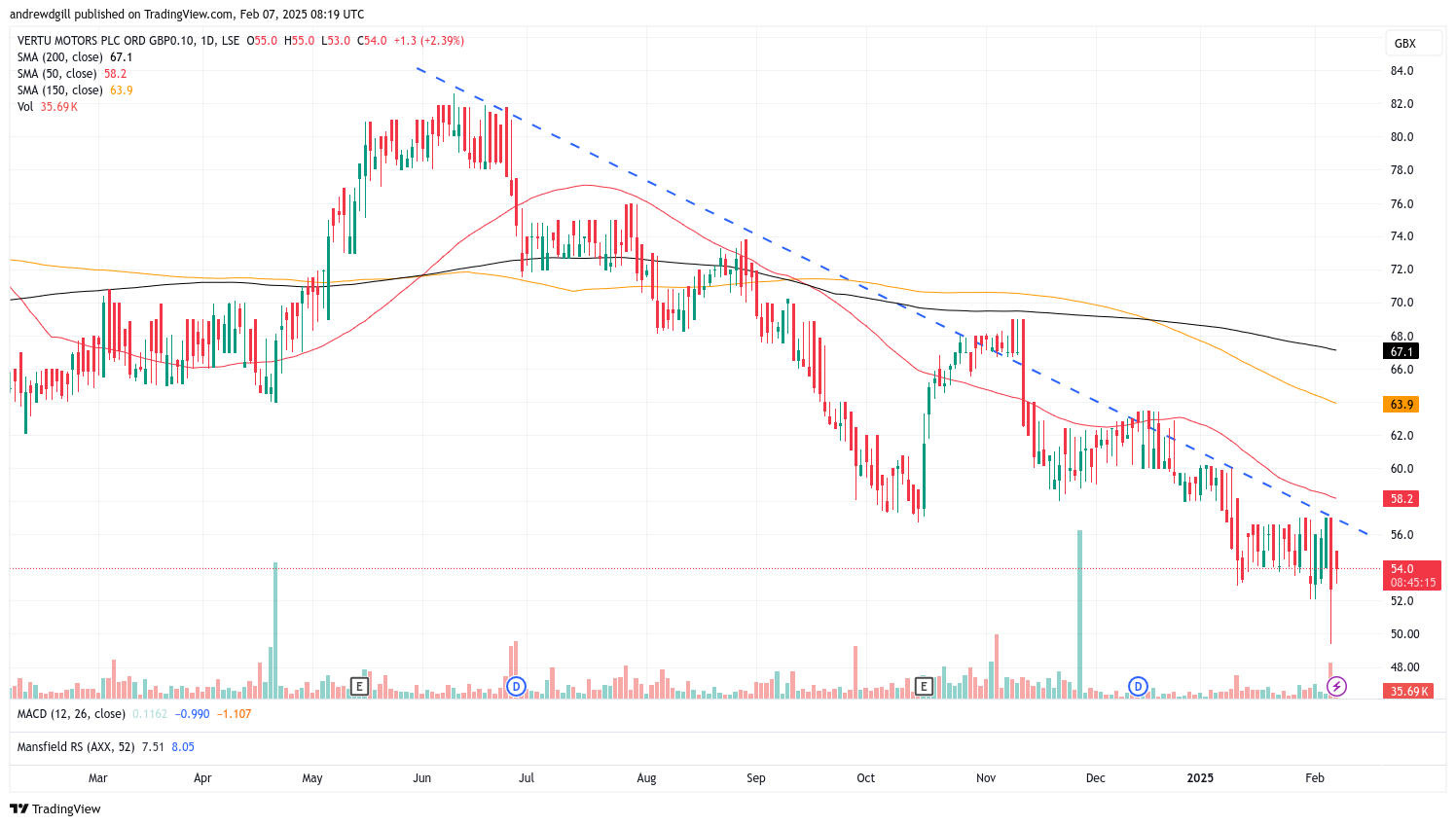Click the Feb label on the time axis

[1315, 778]
